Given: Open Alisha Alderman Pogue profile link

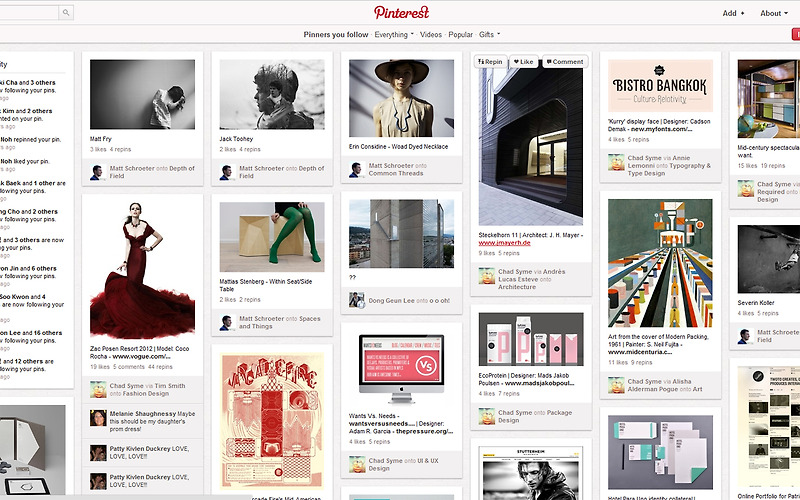Looking at the screenshot, I should 660,385.
